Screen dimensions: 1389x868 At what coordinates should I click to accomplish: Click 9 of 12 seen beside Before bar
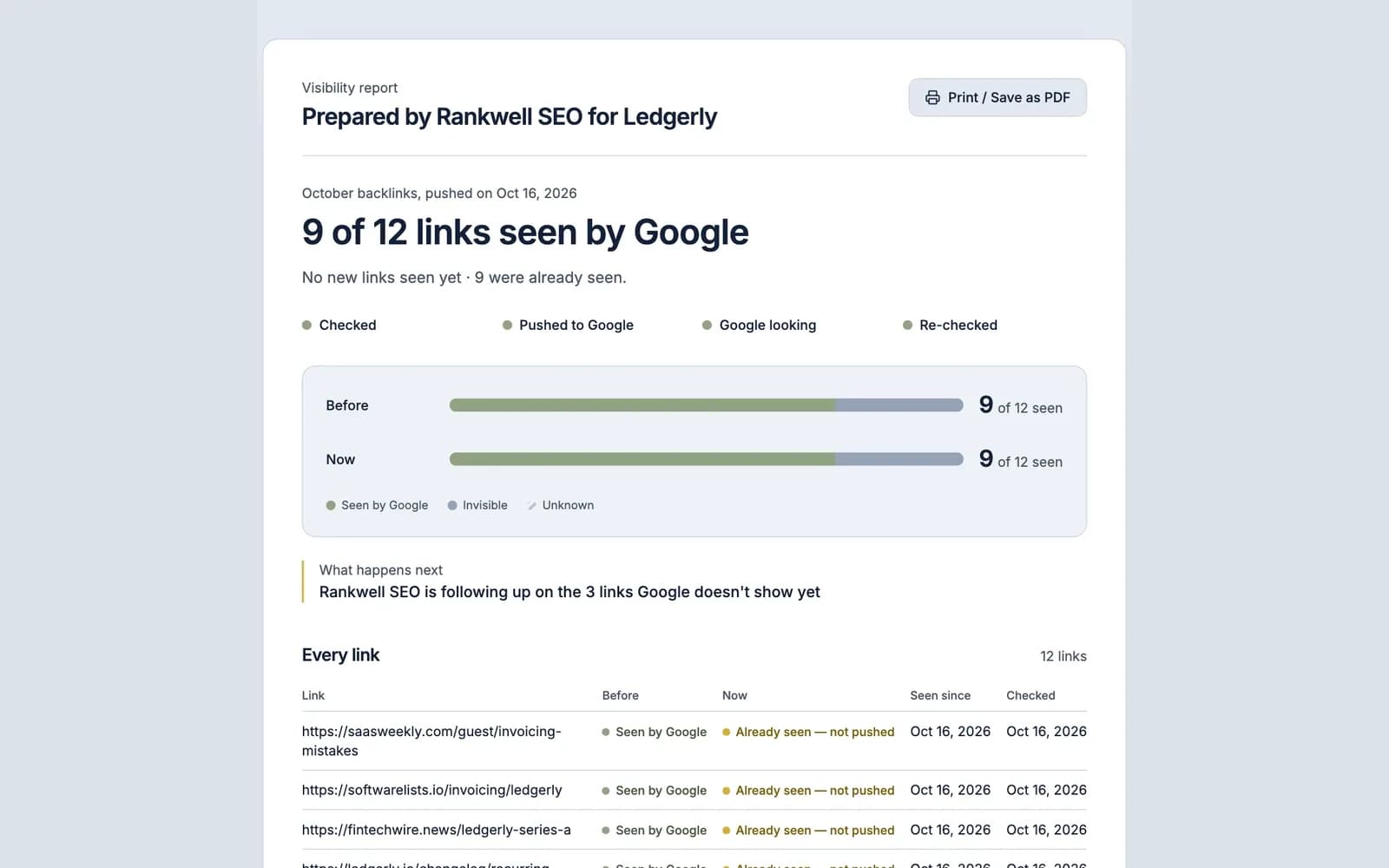[1021, 405]
